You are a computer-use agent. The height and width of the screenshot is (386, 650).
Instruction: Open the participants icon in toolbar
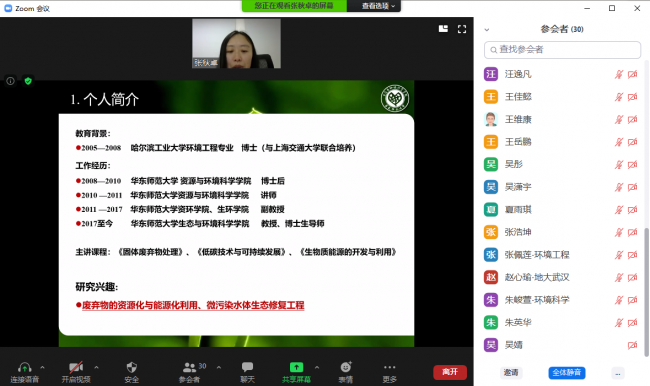pyautogui.click(x=189, y=367)
